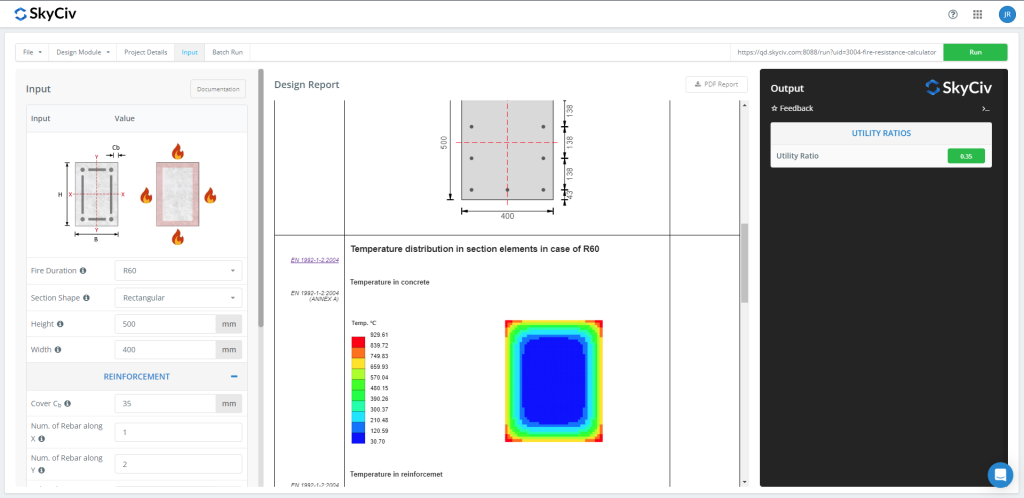Open the chat support bubble icon

click(x=999, y=473)
